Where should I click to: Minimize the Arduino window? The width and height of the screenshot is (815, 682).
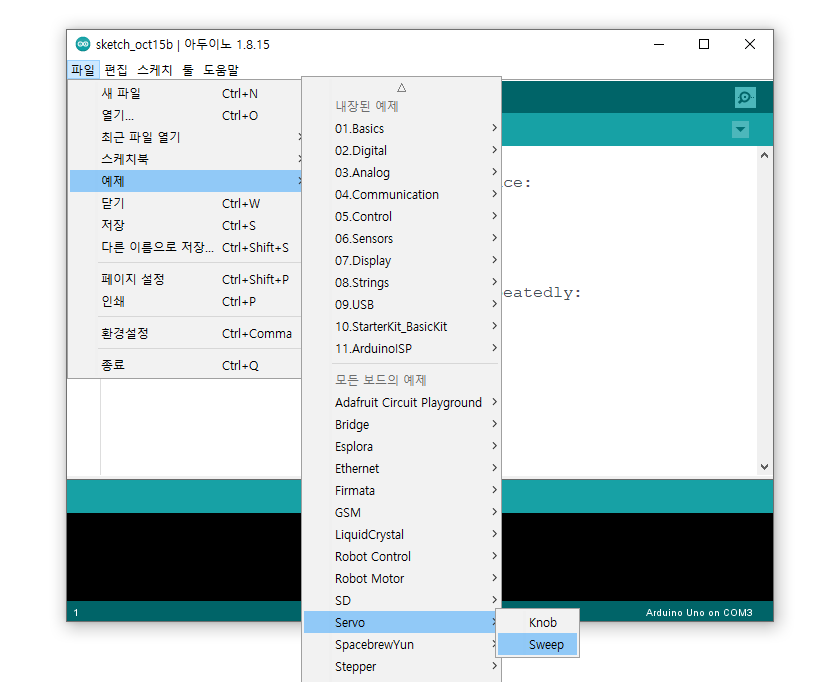pyautogui.click(x=659, y=44)
